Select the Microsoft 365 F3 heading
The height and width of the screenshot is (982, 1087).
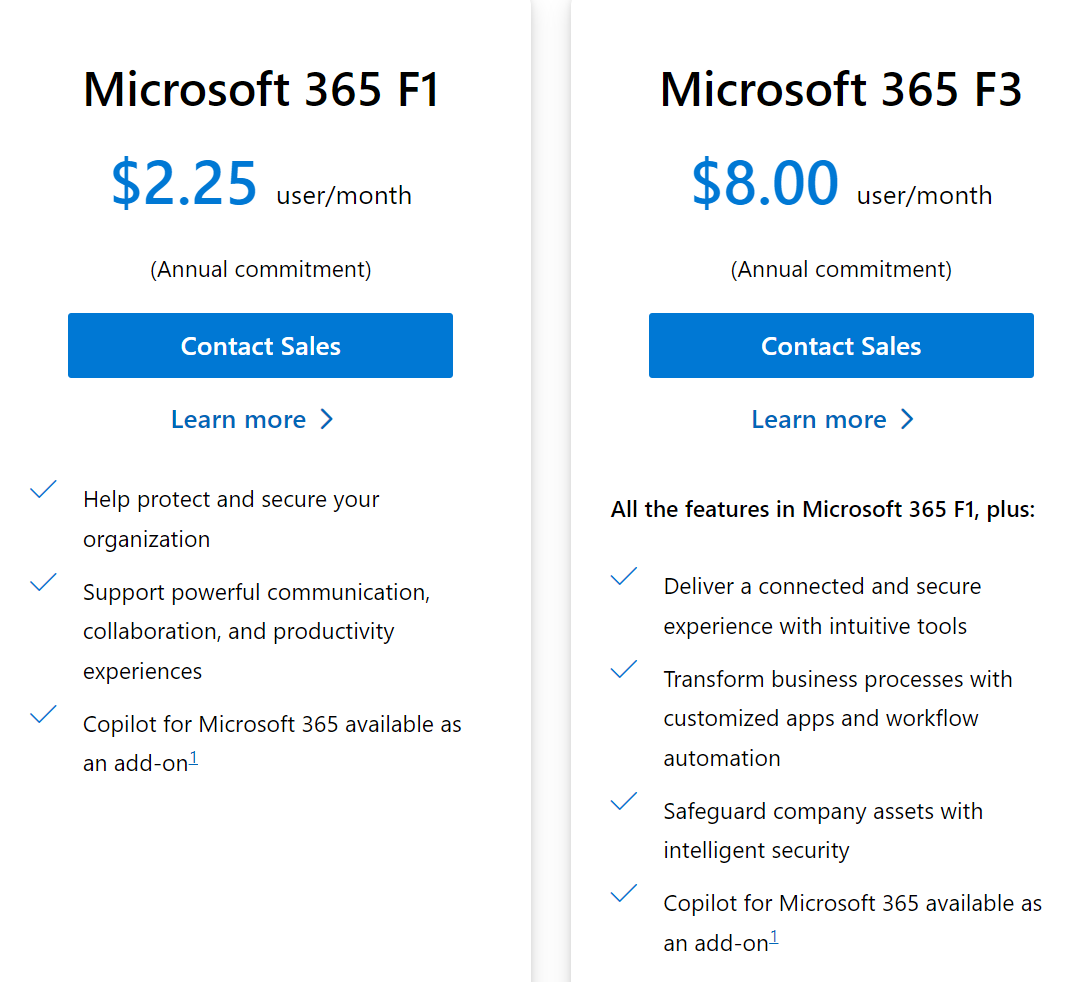pos(841,90)
